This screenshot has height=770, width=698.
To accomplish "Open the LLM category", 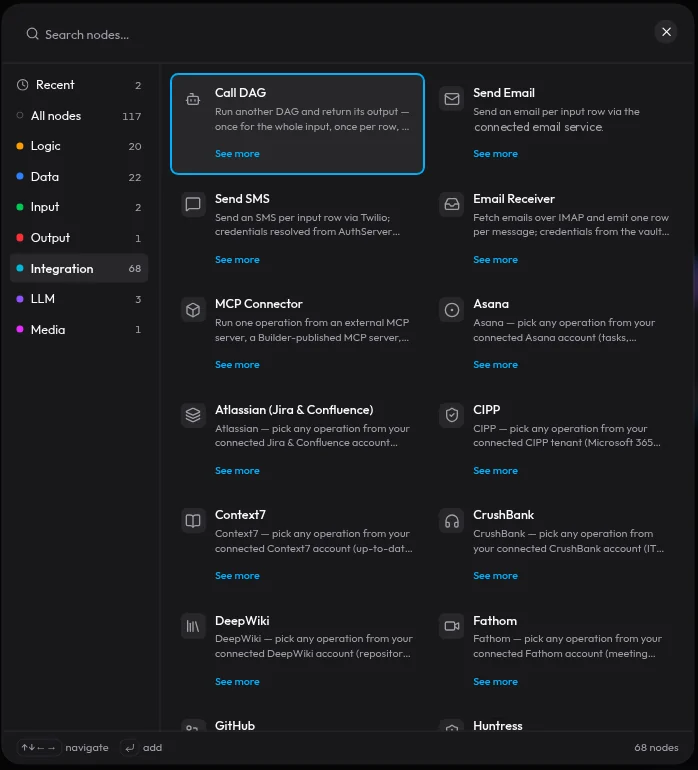I will point(79,299).
